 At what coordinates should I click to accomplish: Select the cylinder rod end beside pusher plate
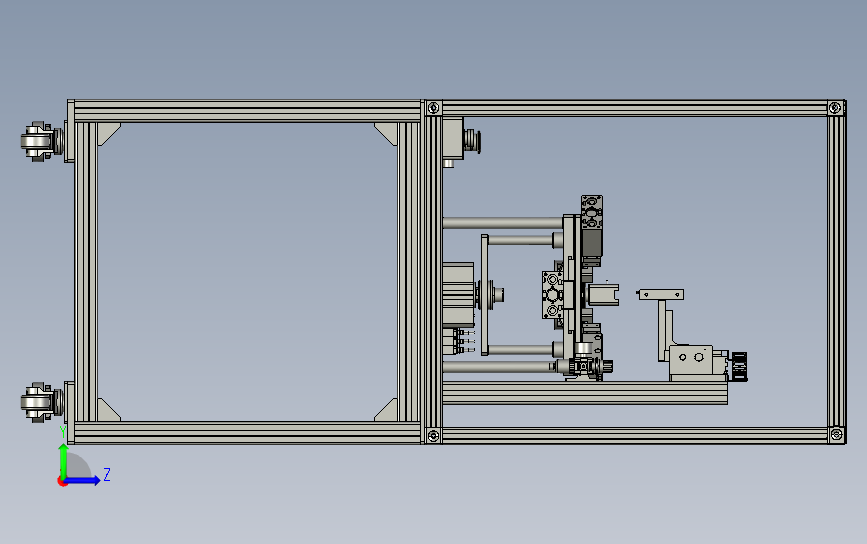point(496,295)
